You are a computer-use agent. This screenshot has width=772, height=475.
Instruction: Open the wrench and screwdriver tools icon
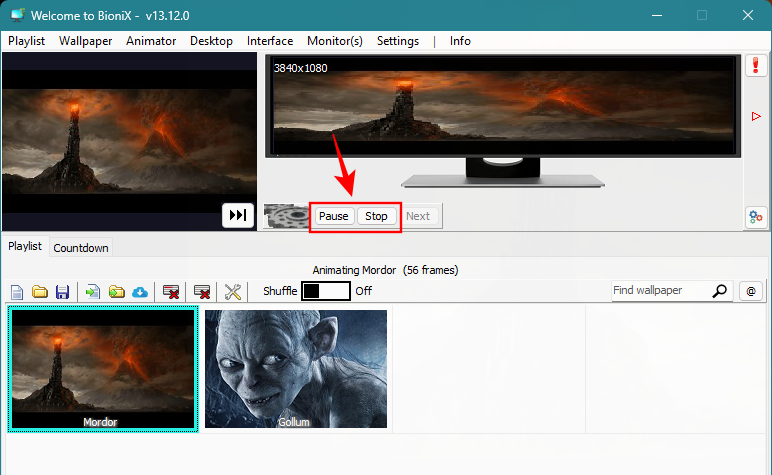[x=232, y=292]
